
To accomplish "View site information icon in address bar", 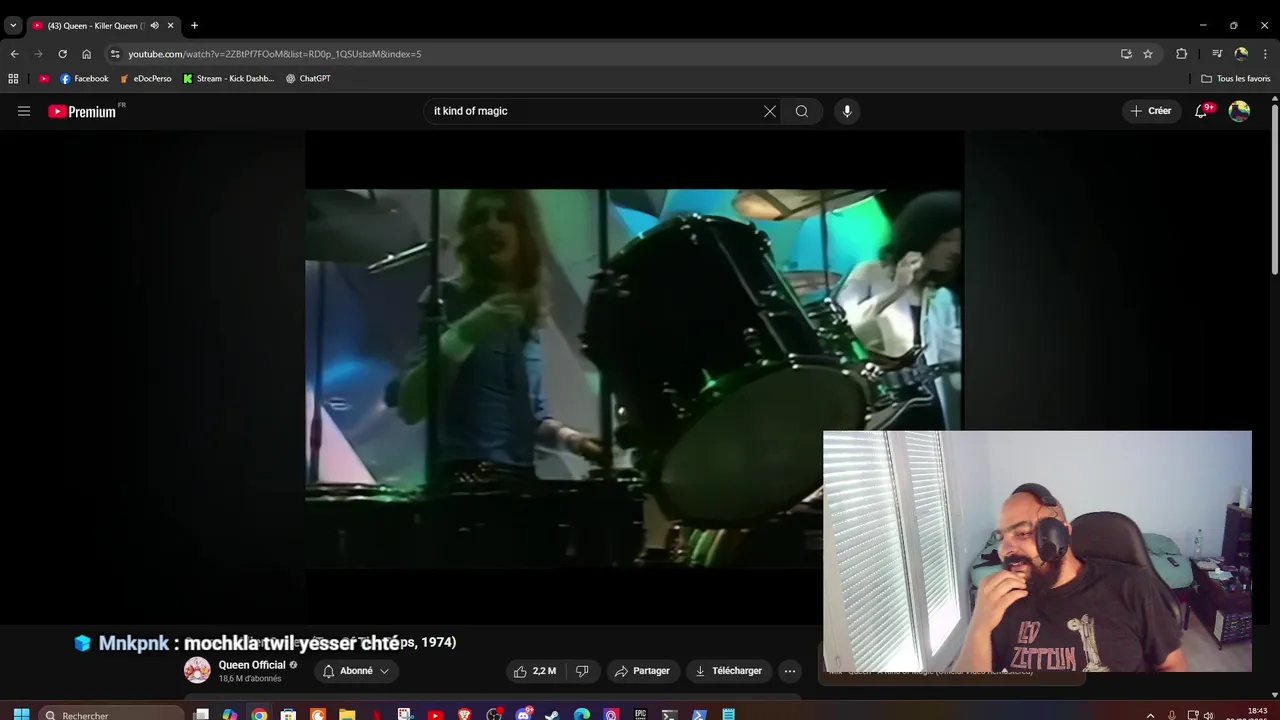I will pyautogui.click(x=115, y=54).
